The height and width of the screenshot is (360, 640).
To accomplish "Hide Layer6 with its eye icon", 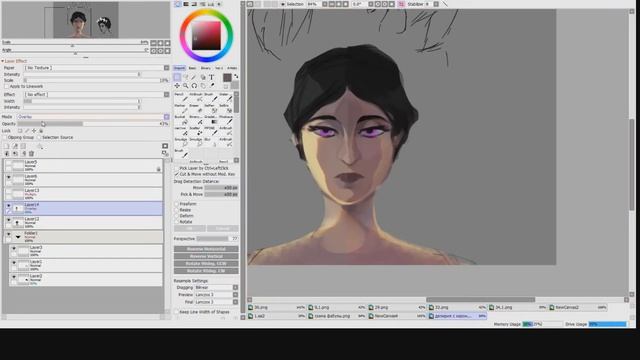I will (x=9, y=177).
